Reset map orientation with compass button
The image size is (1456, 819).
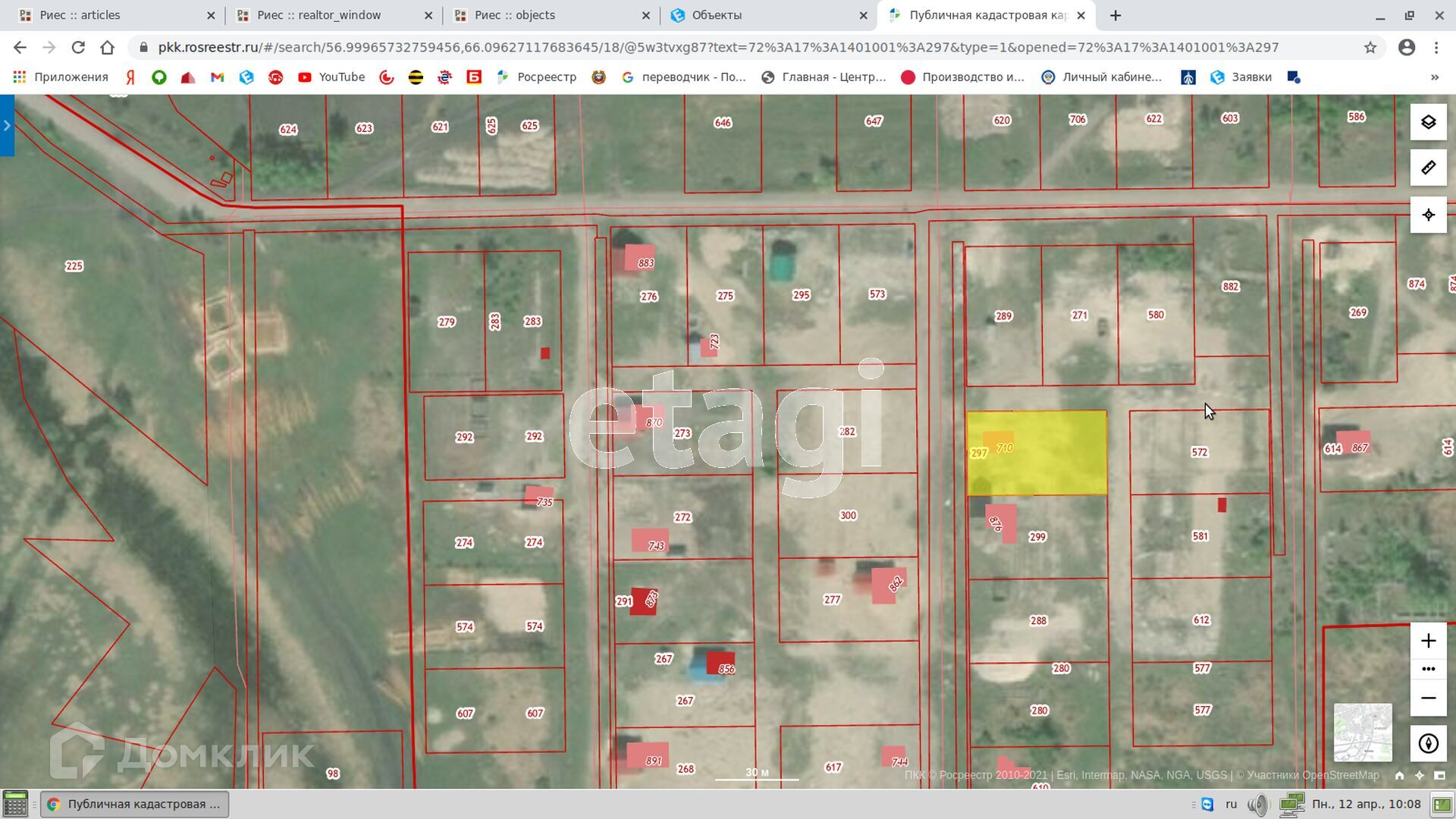pos(1428,743)
